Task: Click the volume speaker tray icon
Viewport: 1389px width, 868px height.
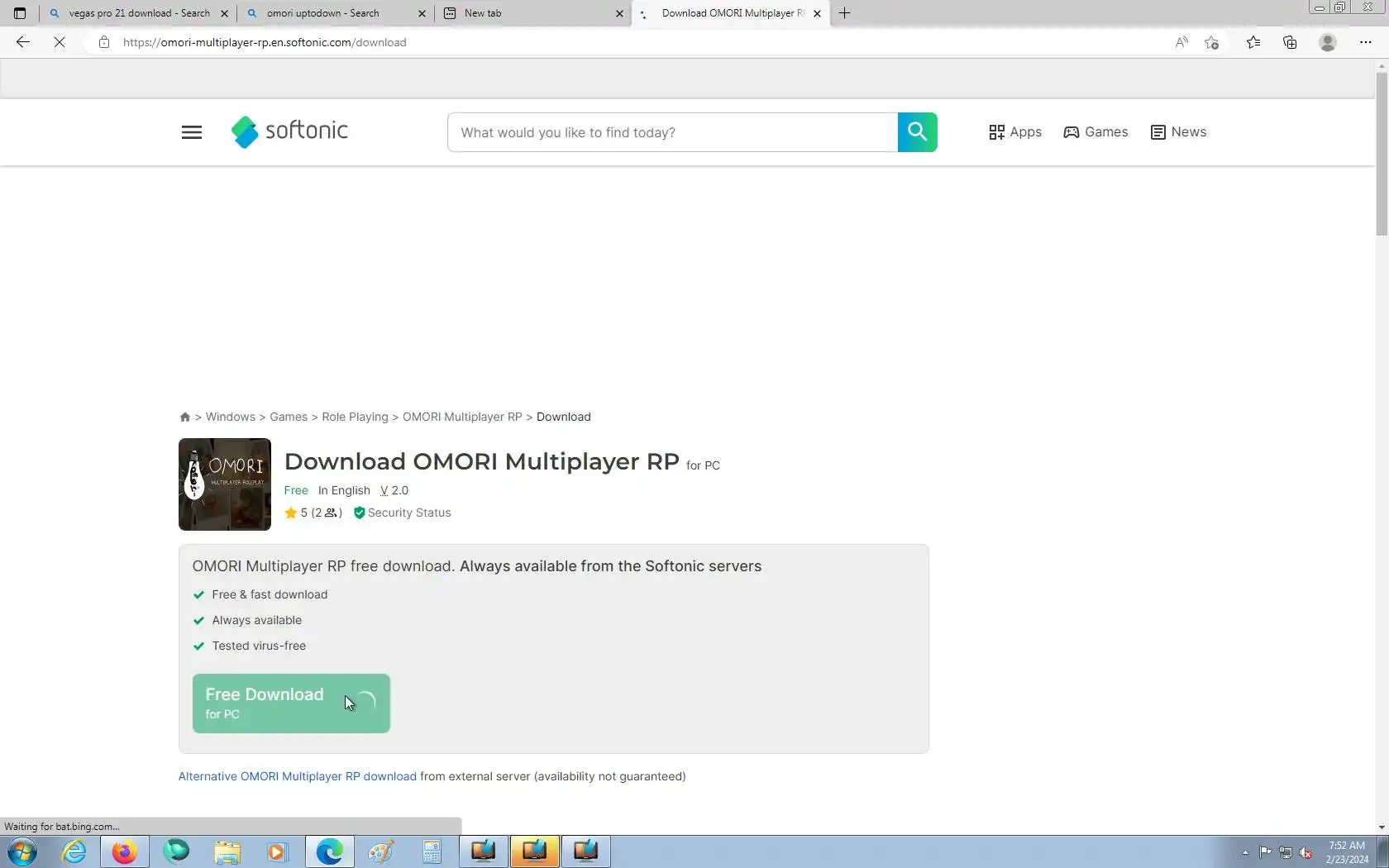Action: tap(1306, 852)
